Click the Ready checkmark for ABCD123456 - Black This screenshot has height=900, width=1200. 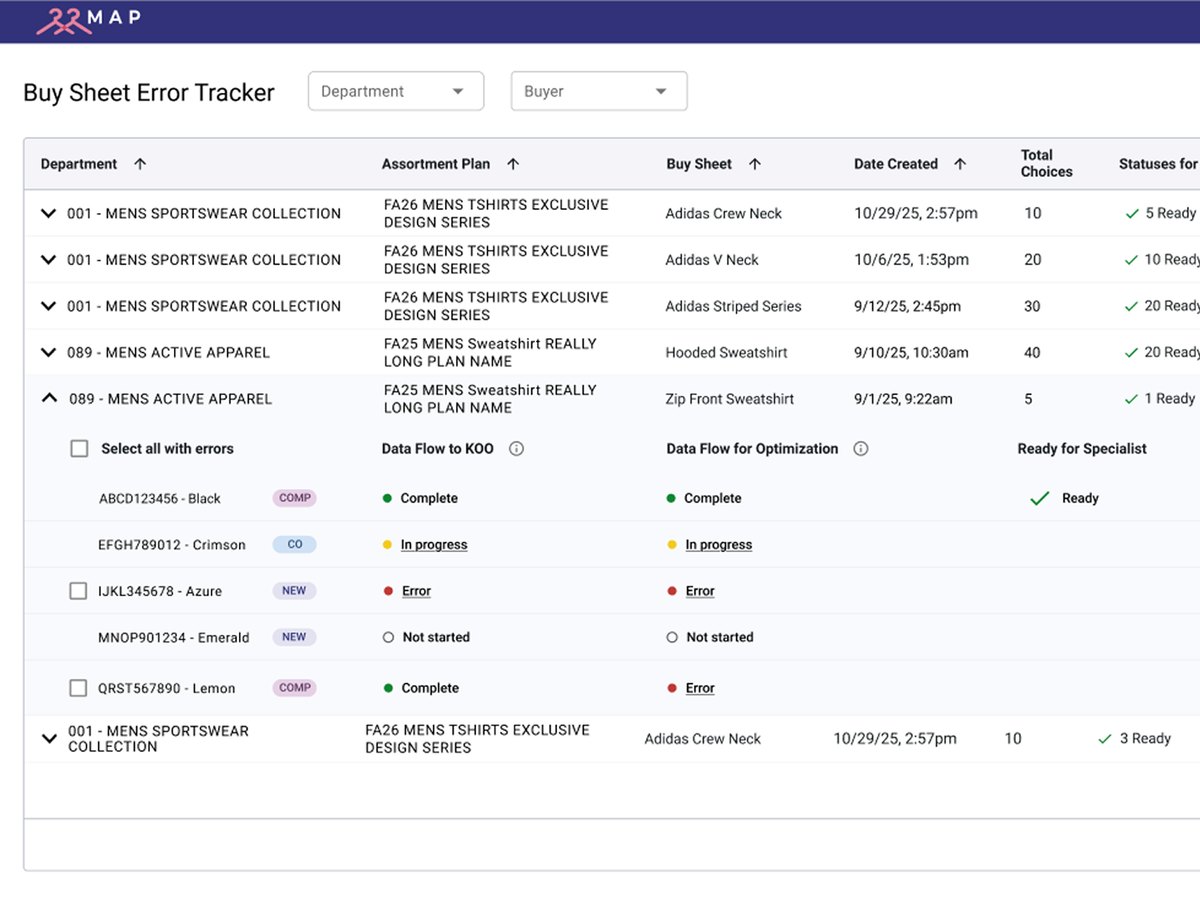(x=1040, y=498)
